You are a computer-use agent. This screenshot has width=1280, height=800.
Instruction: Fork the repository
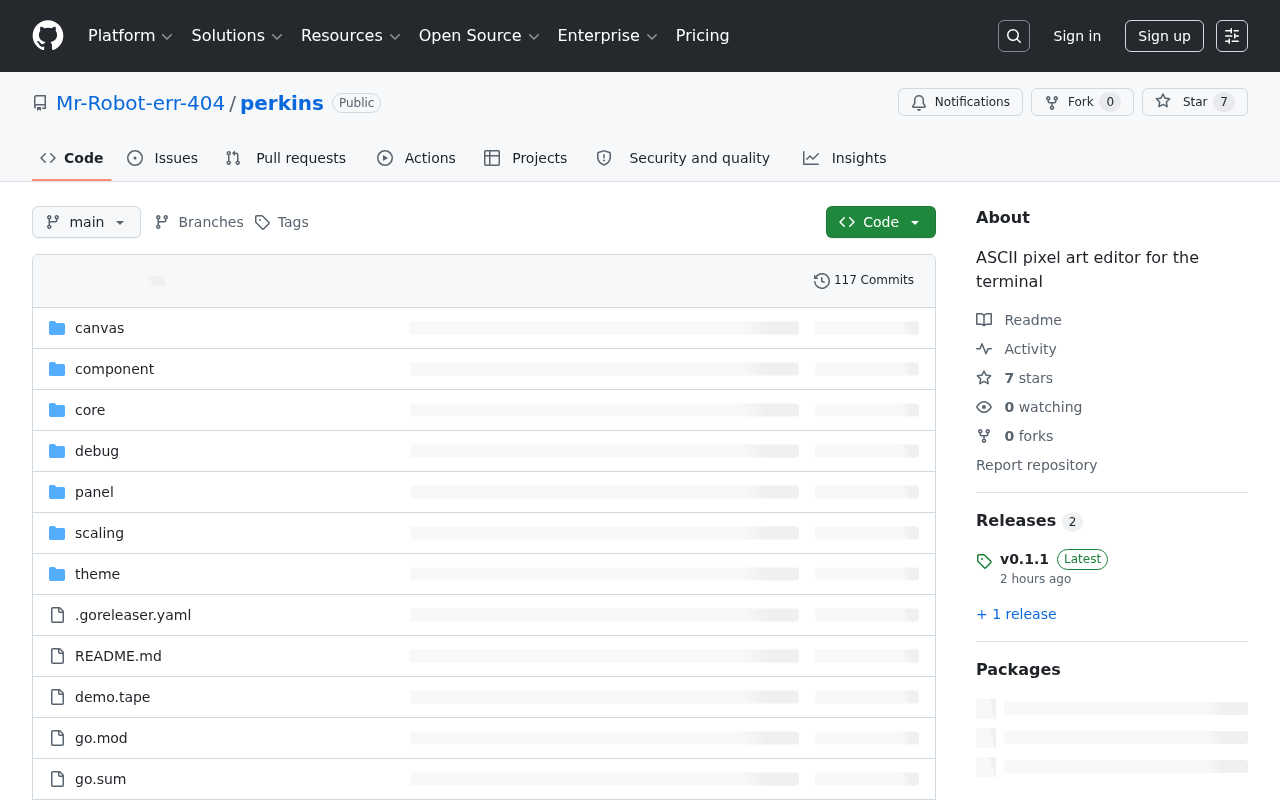[x=1082, y=102]
